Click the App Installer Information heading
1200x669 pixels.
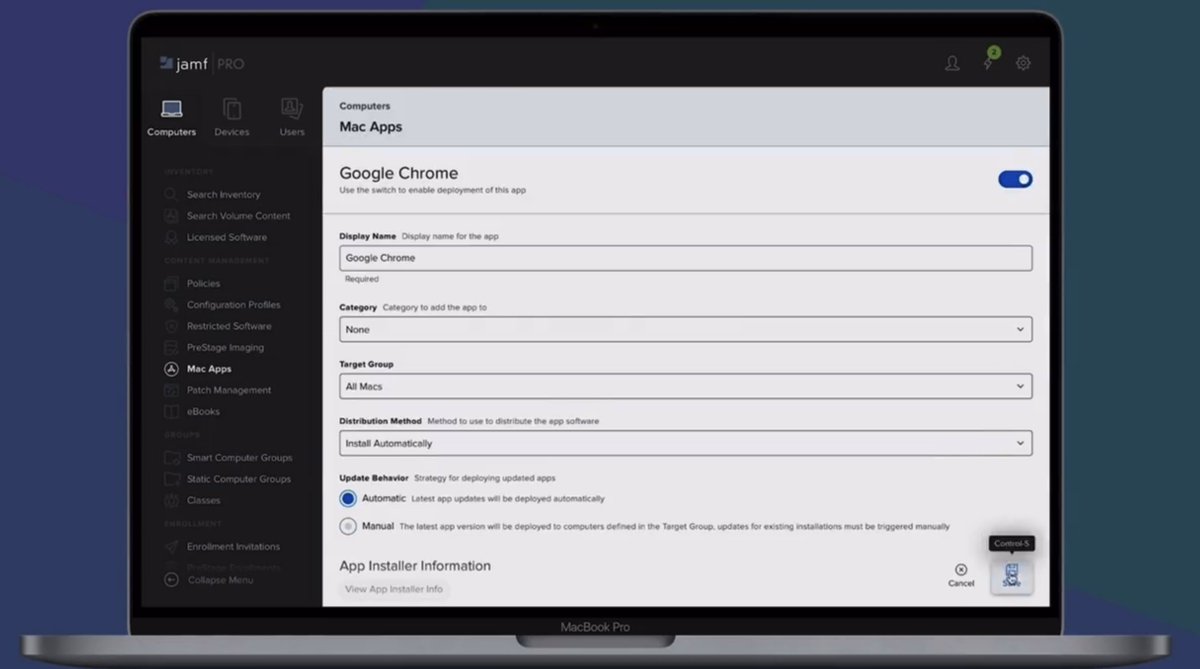tap(415, 566)
